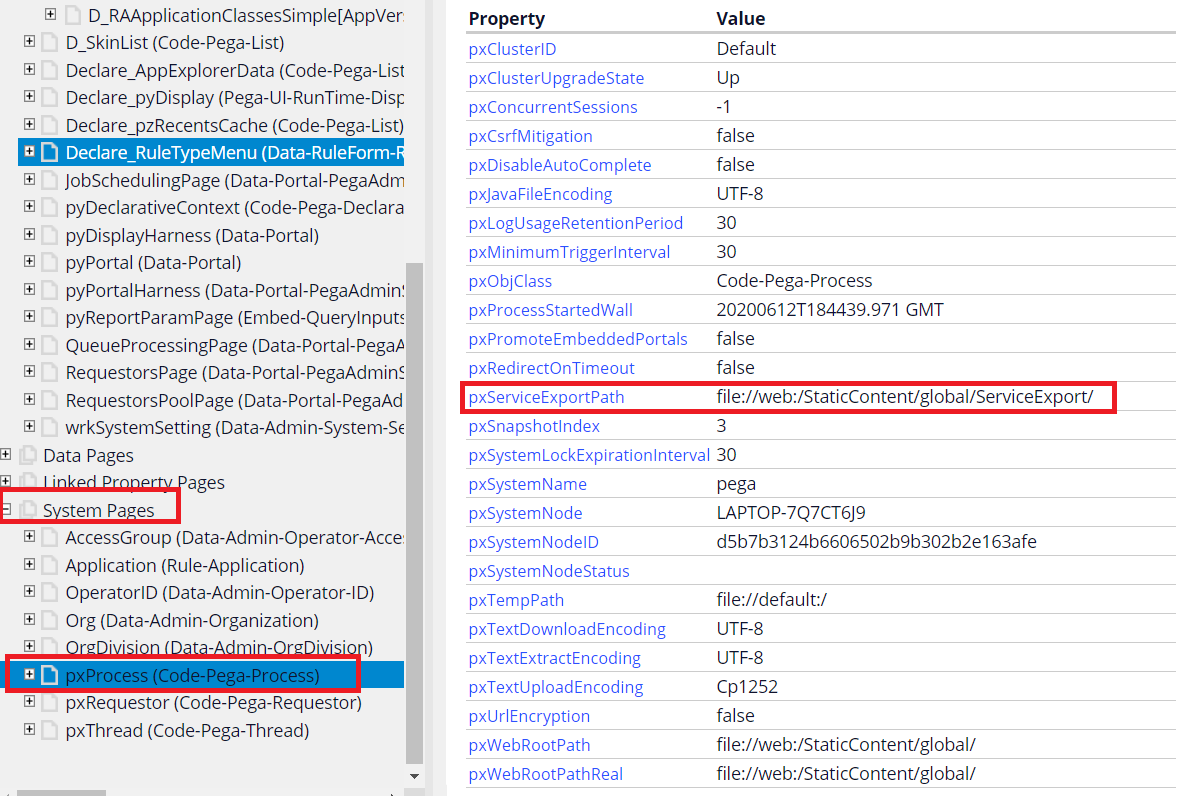Click the document icon next to pxProcess
Screen dimensions: 1189x798
click(x=50, y=674)
